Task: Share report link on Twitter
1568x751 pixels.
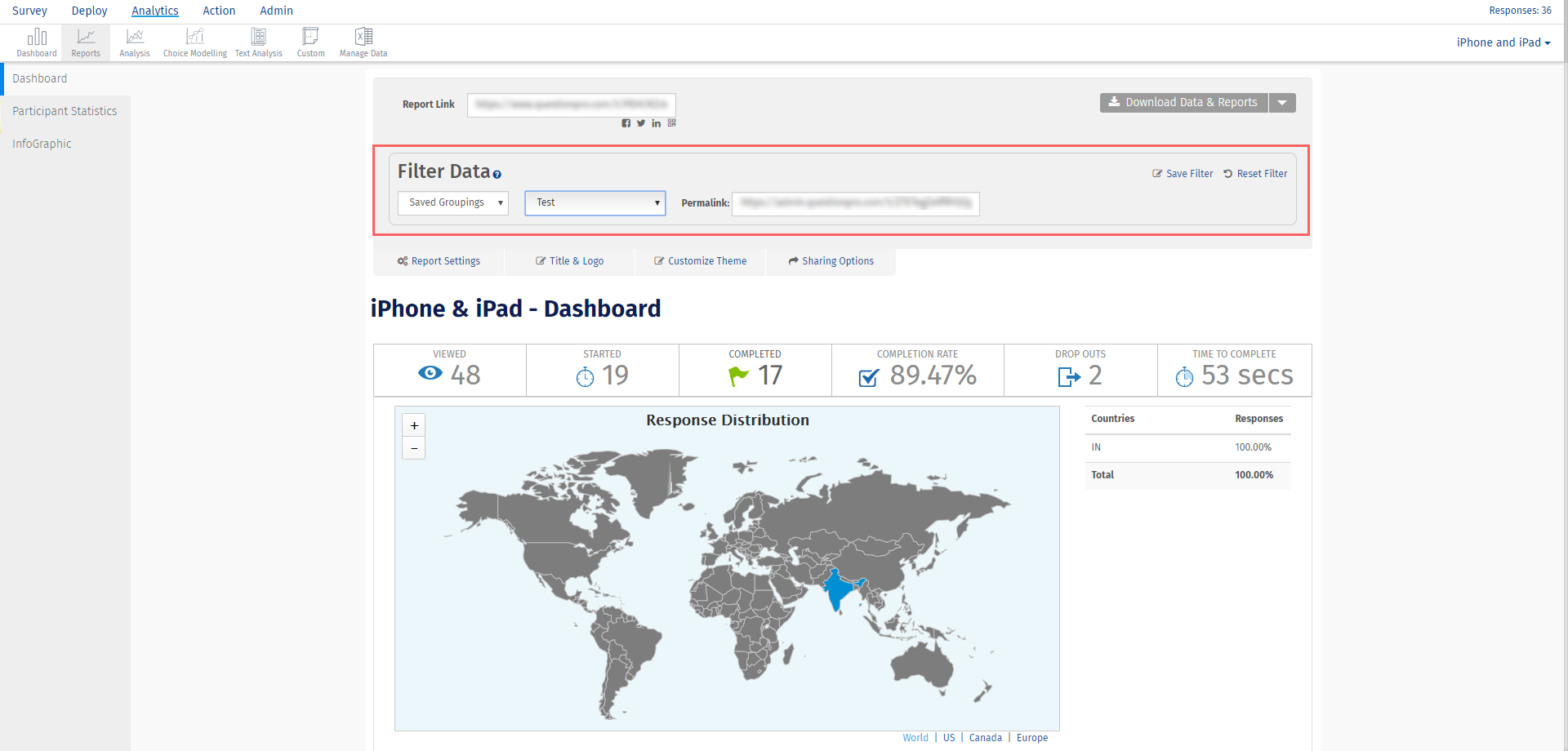Action: point(641,123)
